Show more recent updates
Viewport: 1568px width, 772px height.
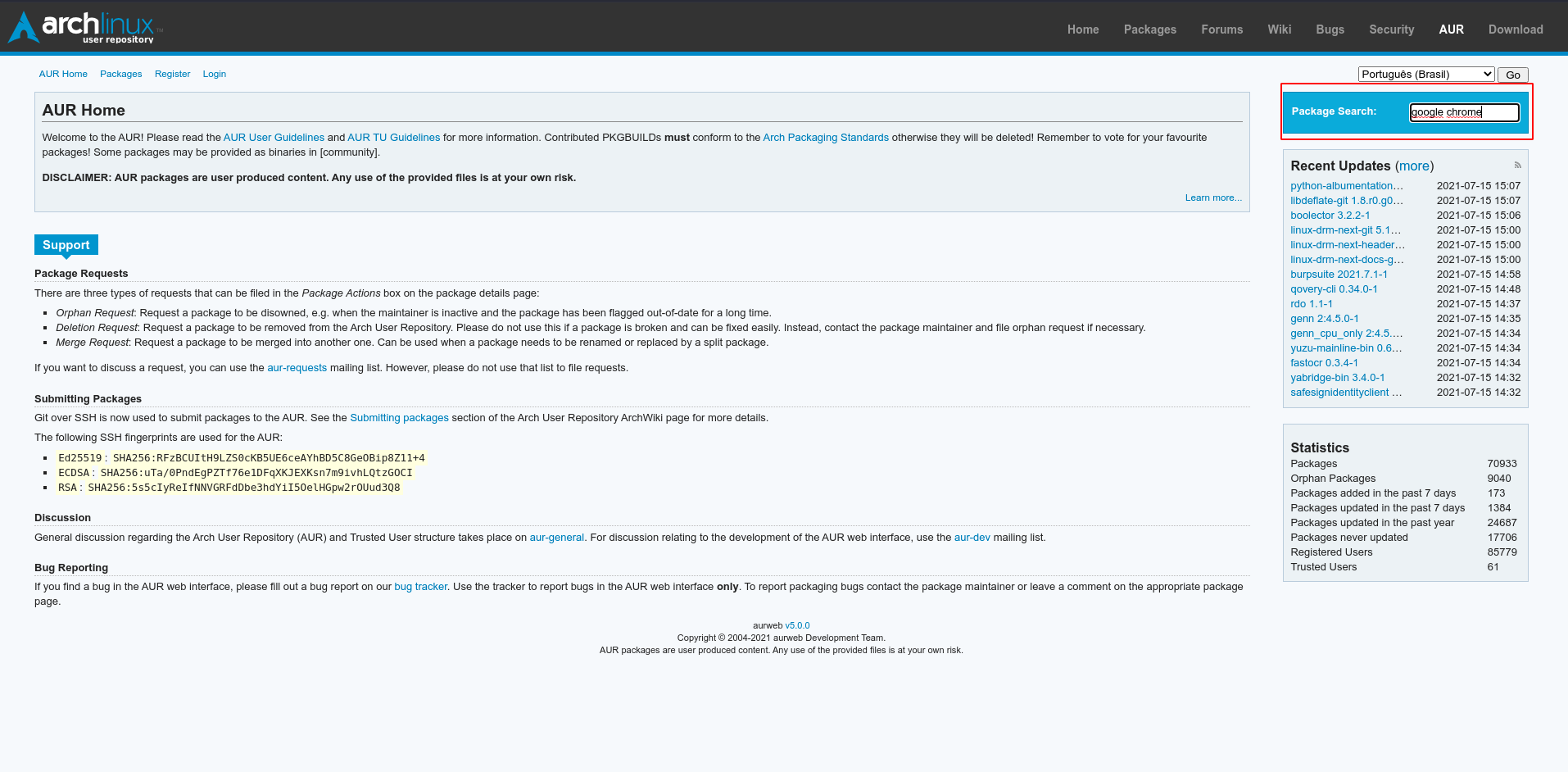click(1414, 166)
